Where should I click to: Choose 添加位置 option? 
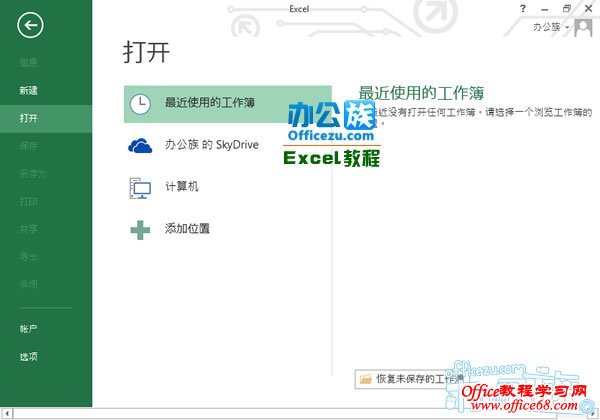coord(228,230)
